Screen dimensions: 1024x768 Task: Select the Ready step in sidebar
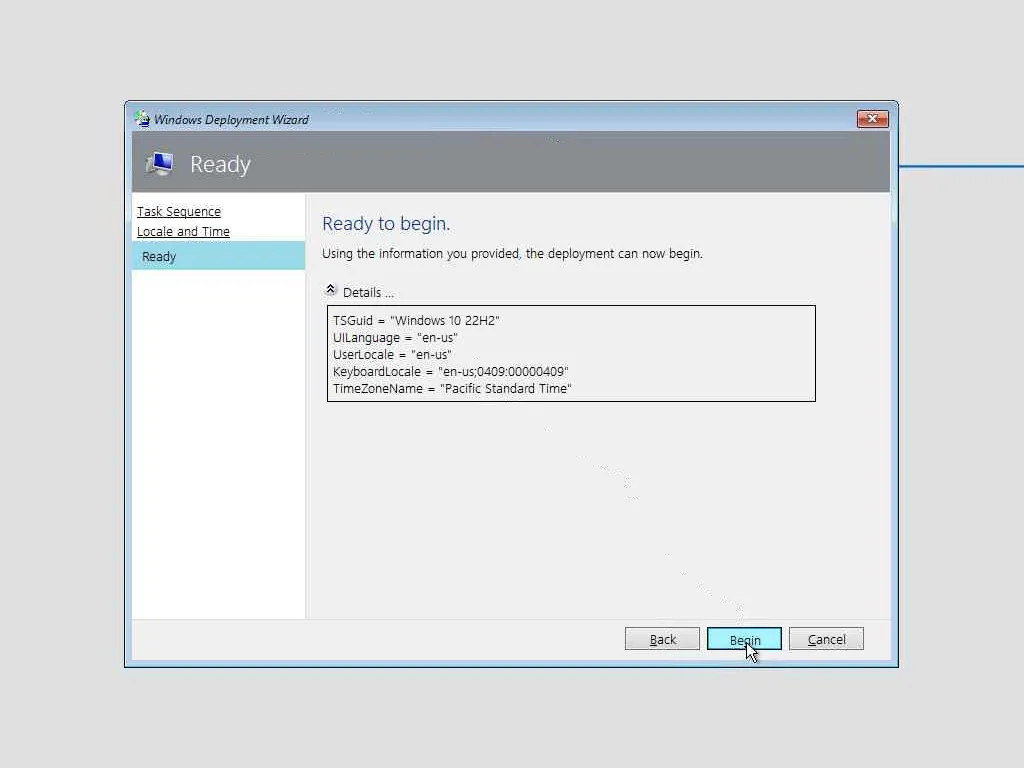pyautogui.click(x=218, y=256)
